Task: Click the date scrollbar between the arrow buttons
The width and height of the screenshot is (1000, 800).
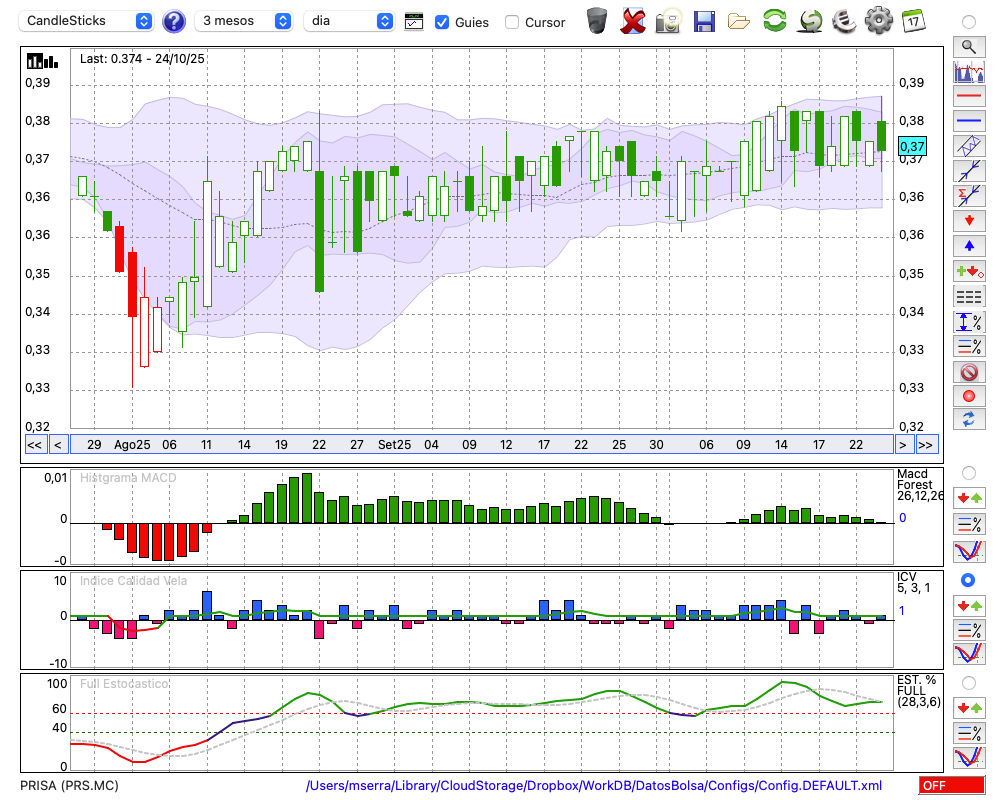Action: pos(482,445)
